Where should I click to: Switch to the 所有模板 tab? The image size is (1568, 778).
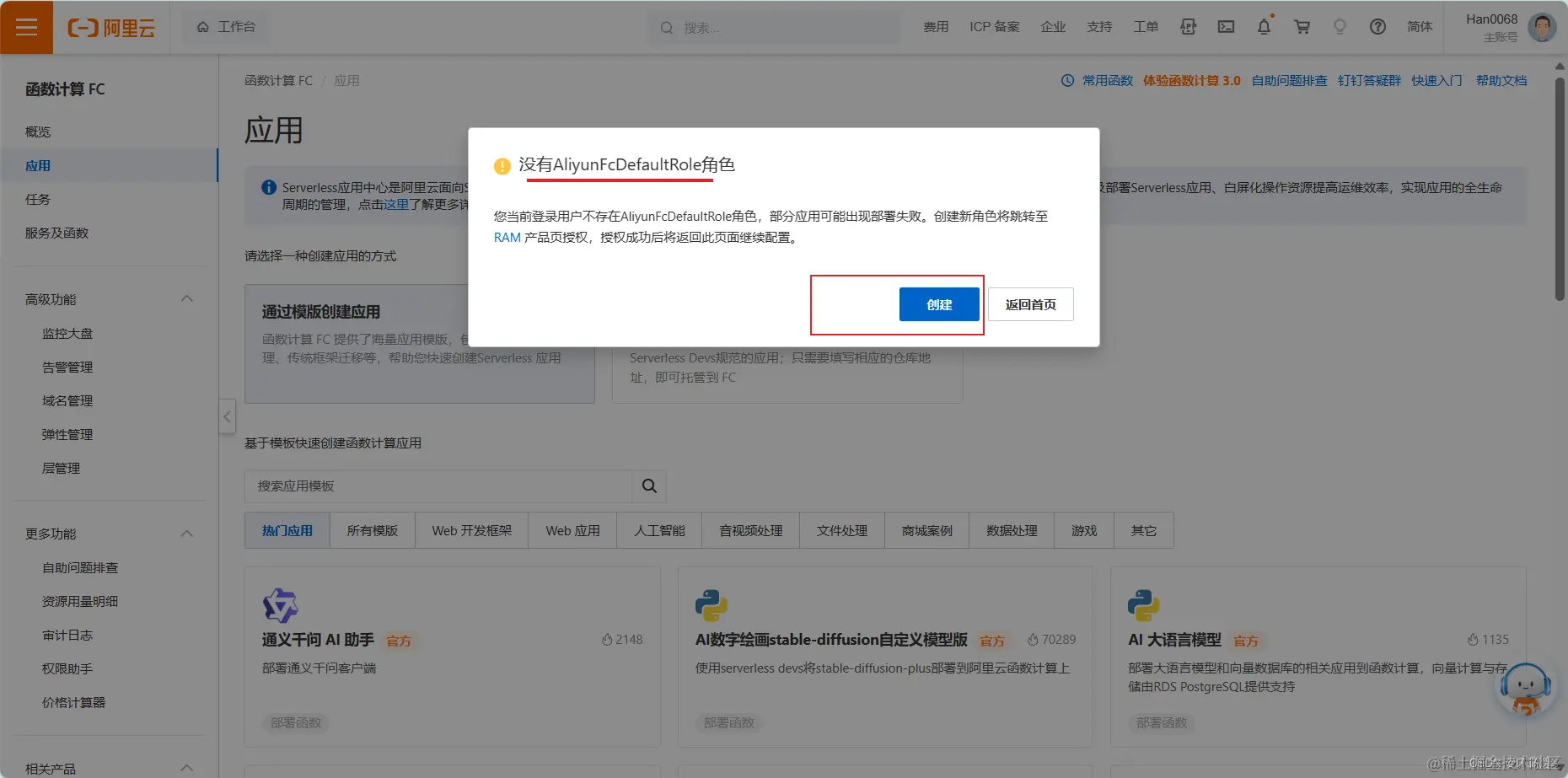pos(372,530)
